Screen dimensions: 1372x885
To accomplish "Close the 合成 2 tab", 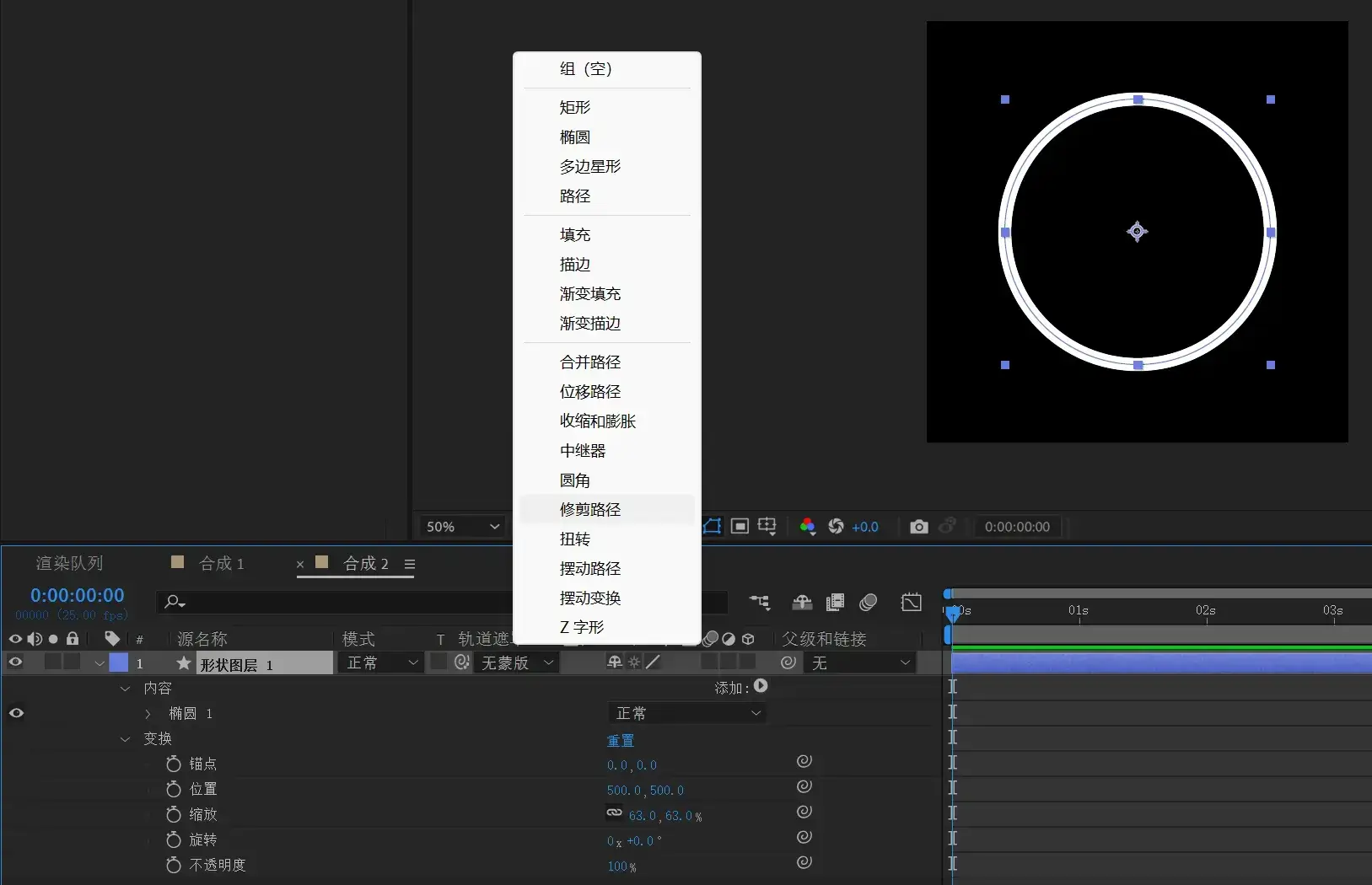I will (x=300, y=564).
